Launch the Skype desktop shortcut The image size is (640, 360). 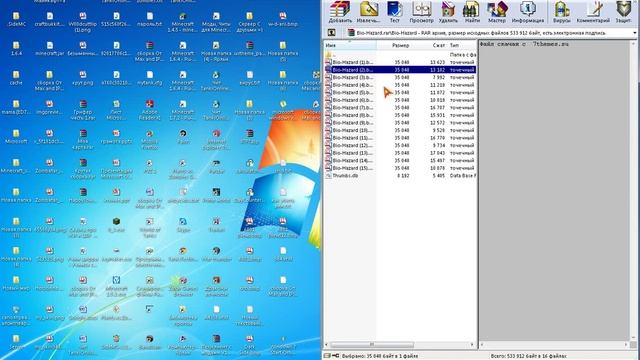(183, 225)
